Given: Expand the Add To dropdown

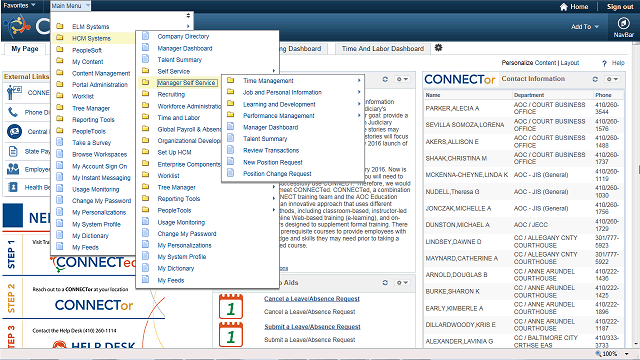Looking at the screenshot, I should tap(585, 27).
